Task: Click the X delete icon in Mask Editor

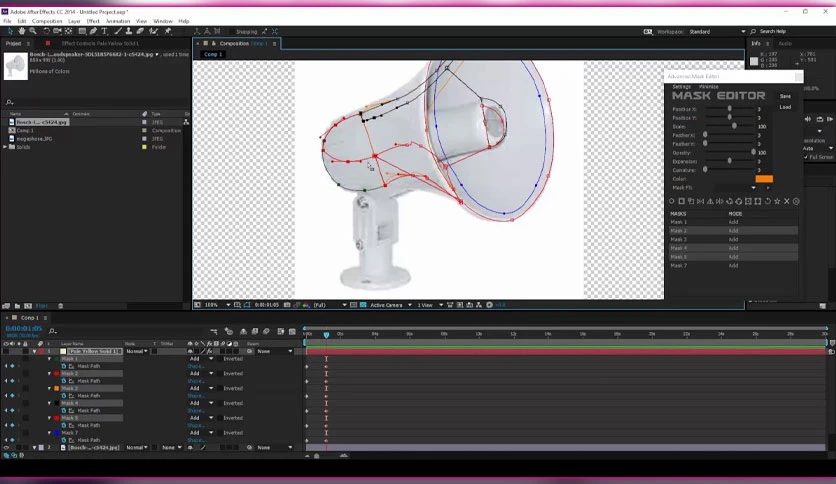Action: click(x=786, y=201)
